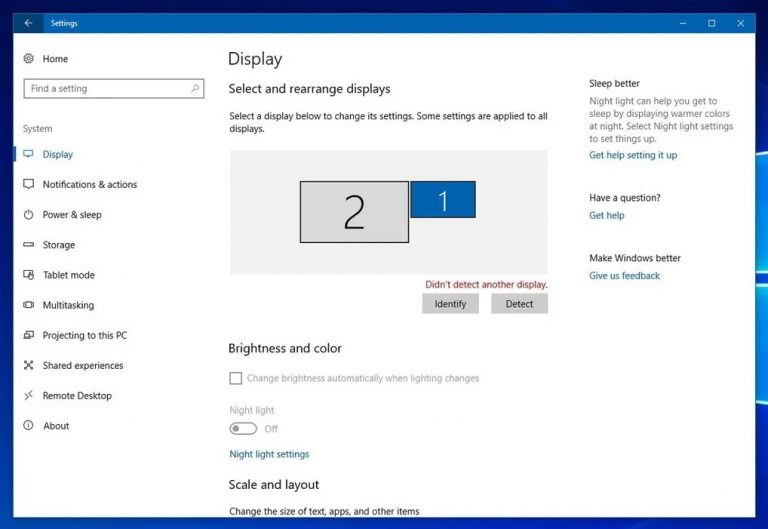Open Storage settings
The height and width of the screenshot is (529, 768).
pos(59,245)
